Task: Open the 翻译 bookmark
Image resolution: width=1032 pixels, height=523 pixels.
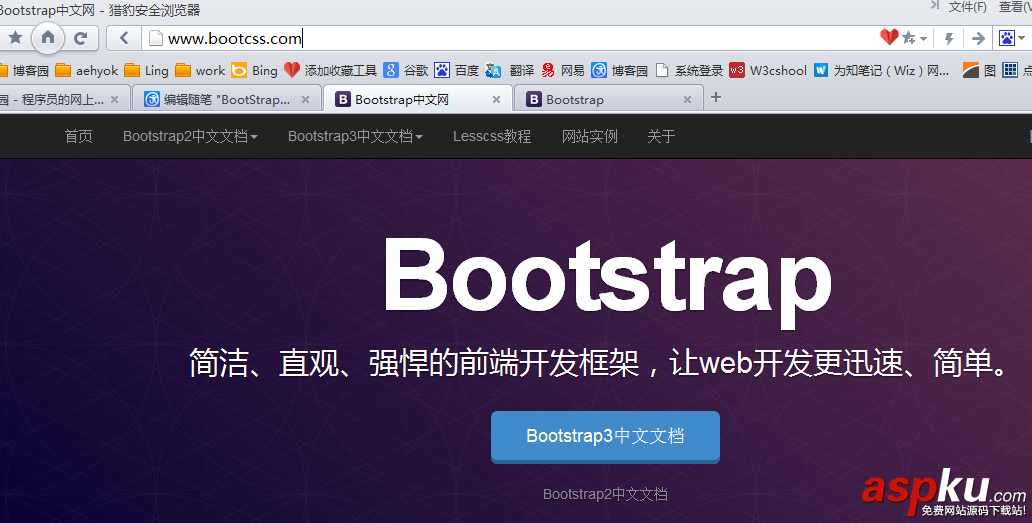Action: pyautogui.click(x=509, y=70)
